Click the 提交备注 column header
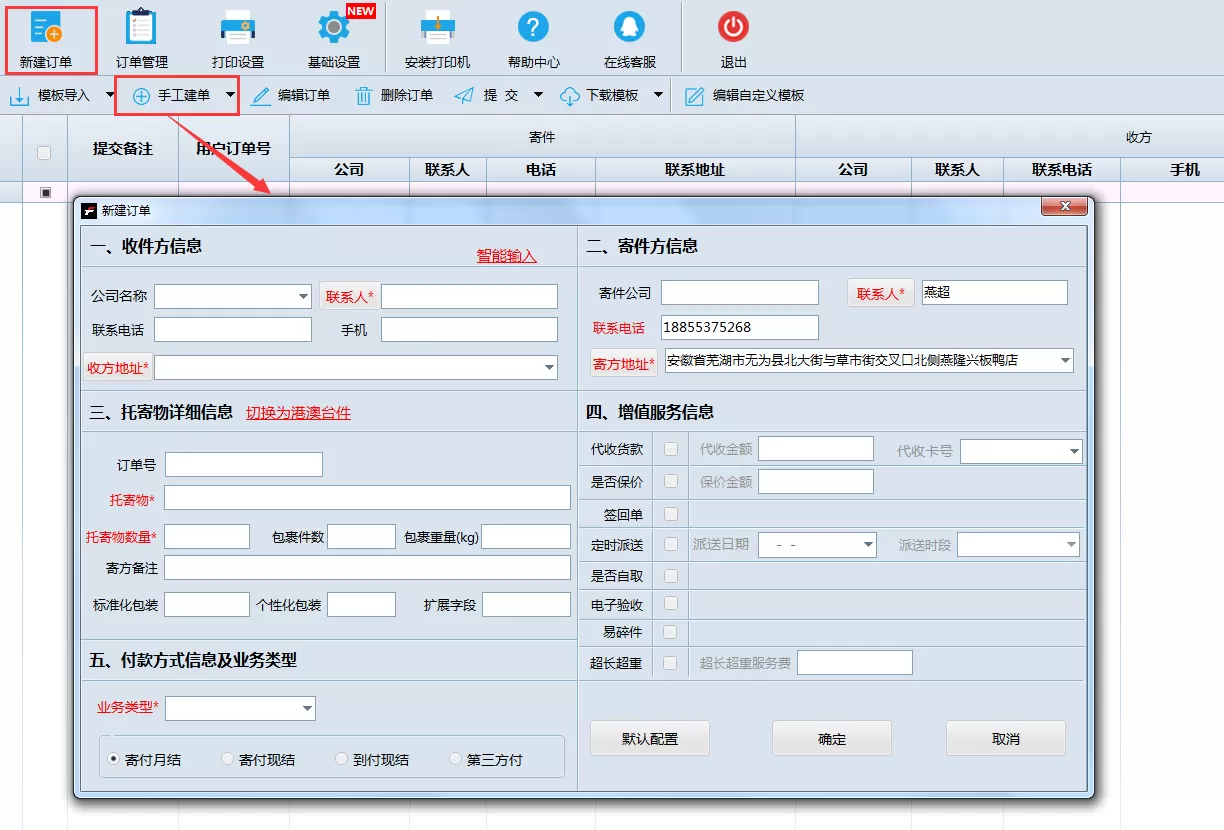 click(123, 148)
